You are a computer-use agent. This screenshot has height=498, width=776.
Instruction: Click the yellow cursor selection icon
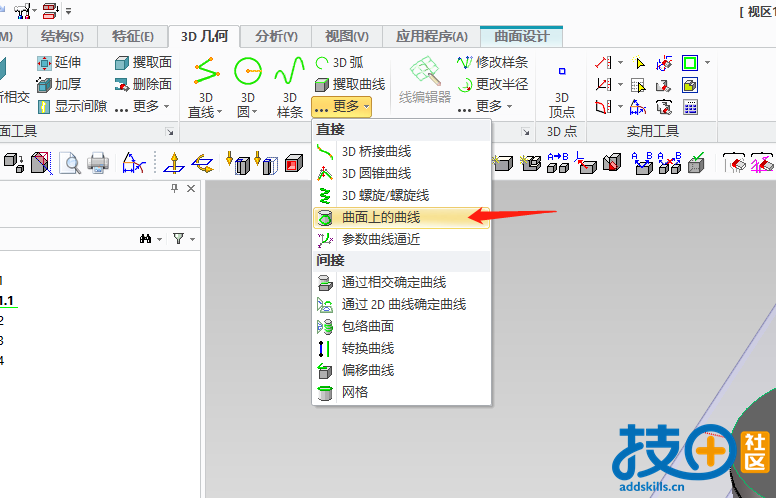point(638,63)
